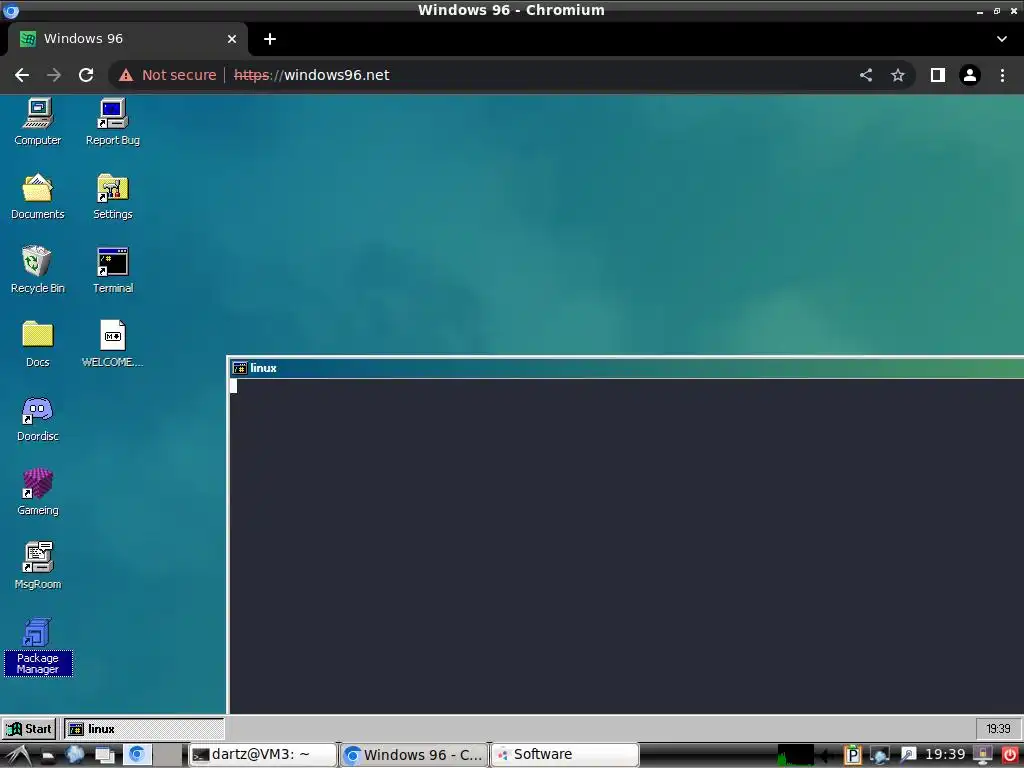Launch the Terminal desktop shortcut

112,270
